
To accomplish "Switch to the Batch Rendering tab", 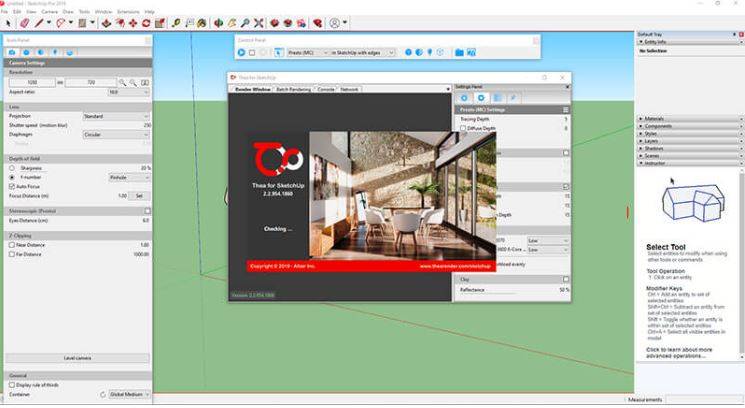I will click(291, 89).
